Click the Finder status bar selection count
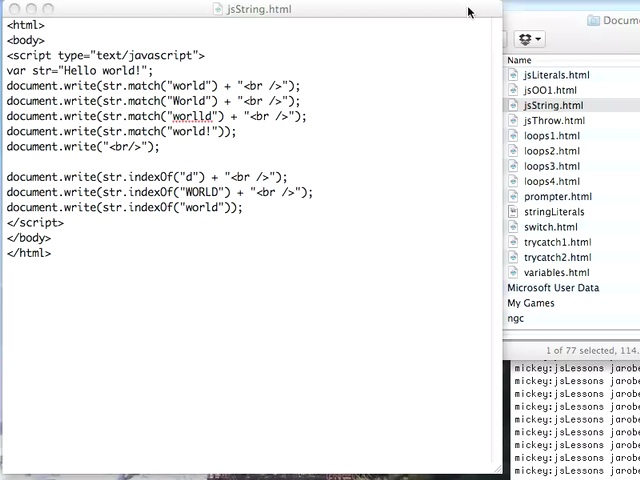The height and width of the screenshot is (480, 640). pyautogui.click(x=593, y=351)
